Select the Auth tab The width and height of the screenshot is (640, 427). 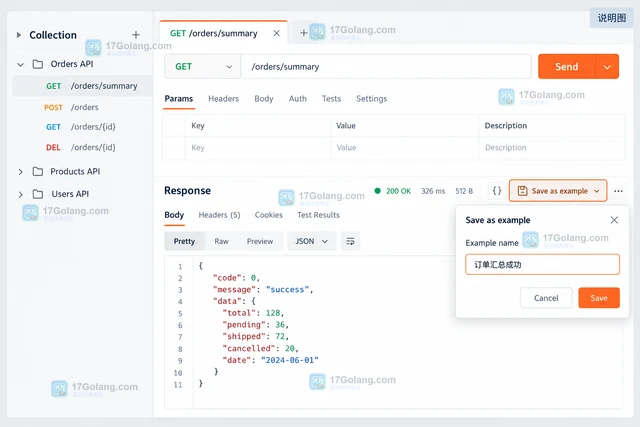tap(298, 99)
